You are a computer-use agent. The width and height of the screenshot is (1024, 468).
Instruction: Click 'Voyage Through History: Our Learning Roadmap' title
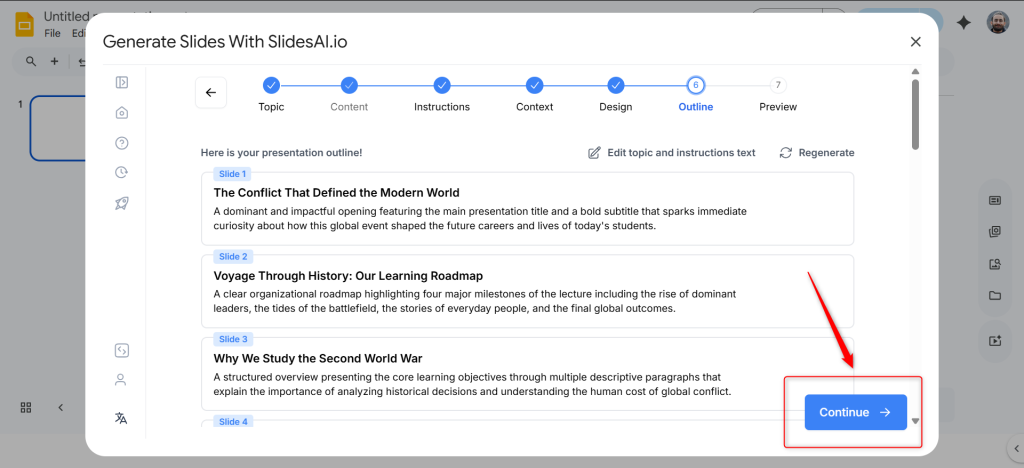[348, 275]
